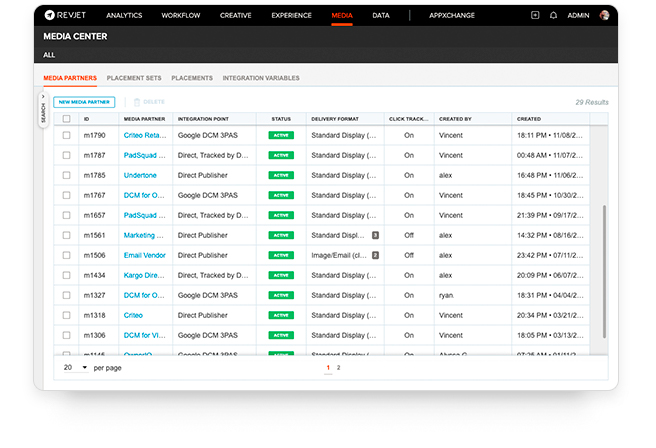The height and width of the screenshot is (448, 656).
Task: Open the Workflow menu
Action: [x=181, y=15]
